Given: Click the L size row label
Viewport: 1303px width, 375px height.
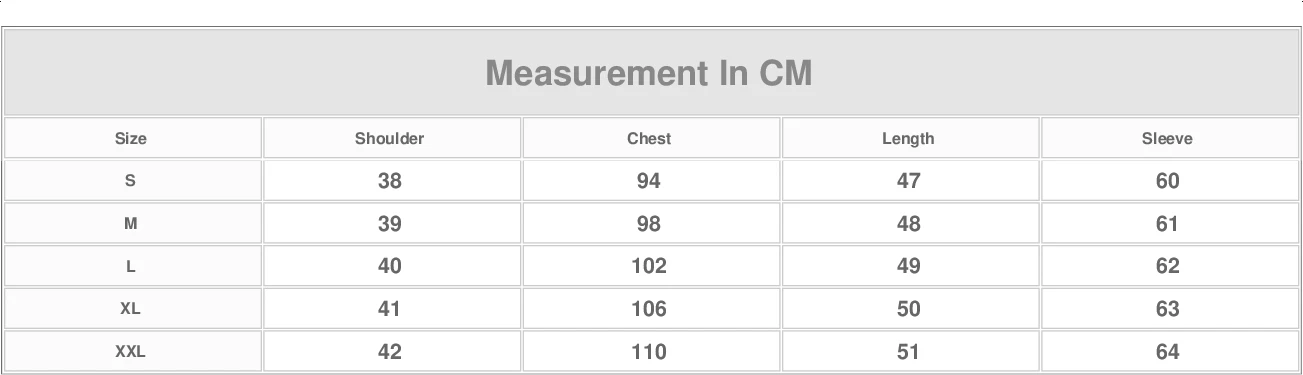Looking at the screenshot, I should coord(130,267).
